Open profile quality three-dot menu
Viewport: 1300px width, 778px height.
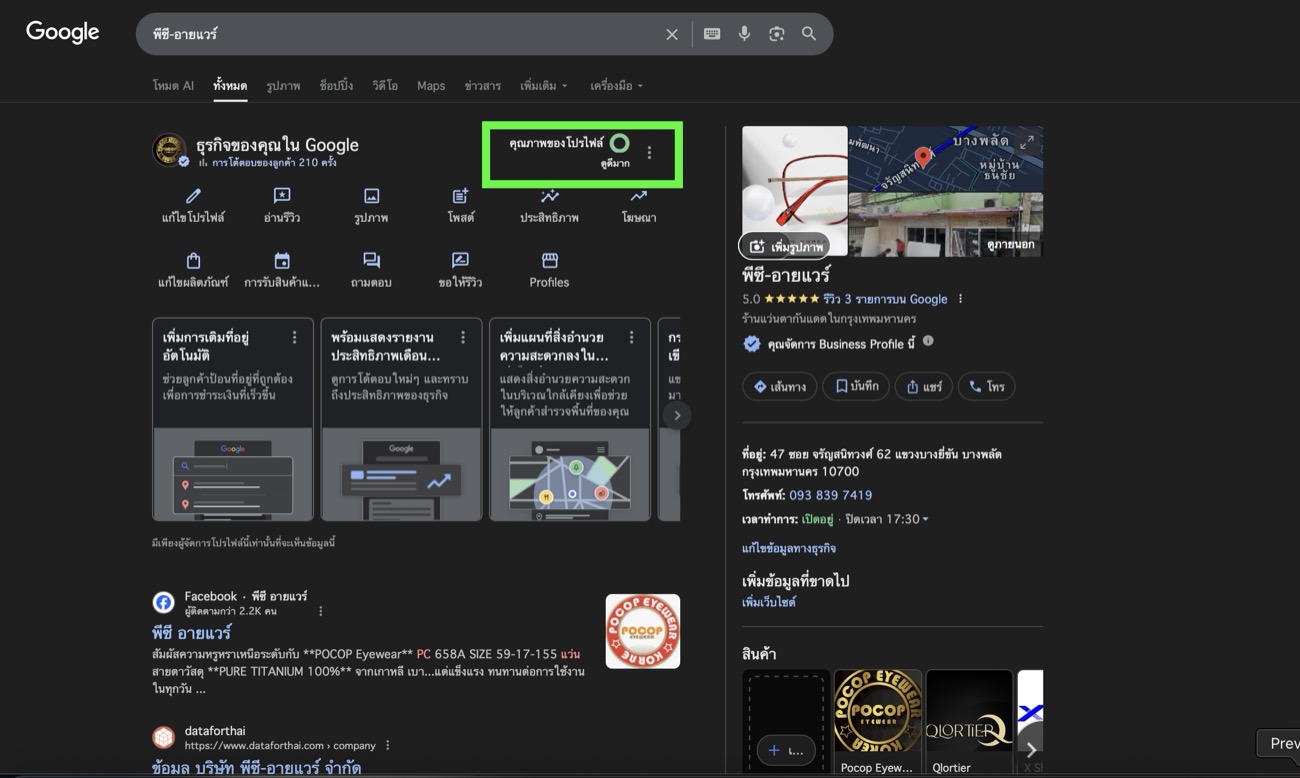tap(649, 153)
